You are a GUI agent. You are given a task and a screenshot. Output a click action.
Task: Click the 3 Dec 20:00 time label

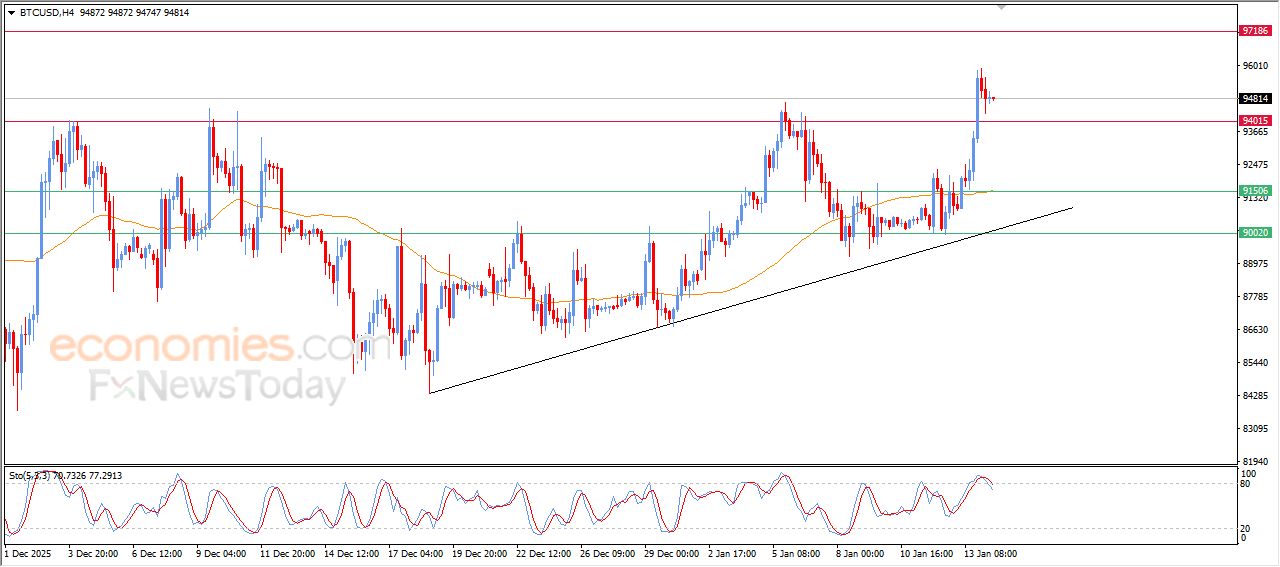pos(92,553)
